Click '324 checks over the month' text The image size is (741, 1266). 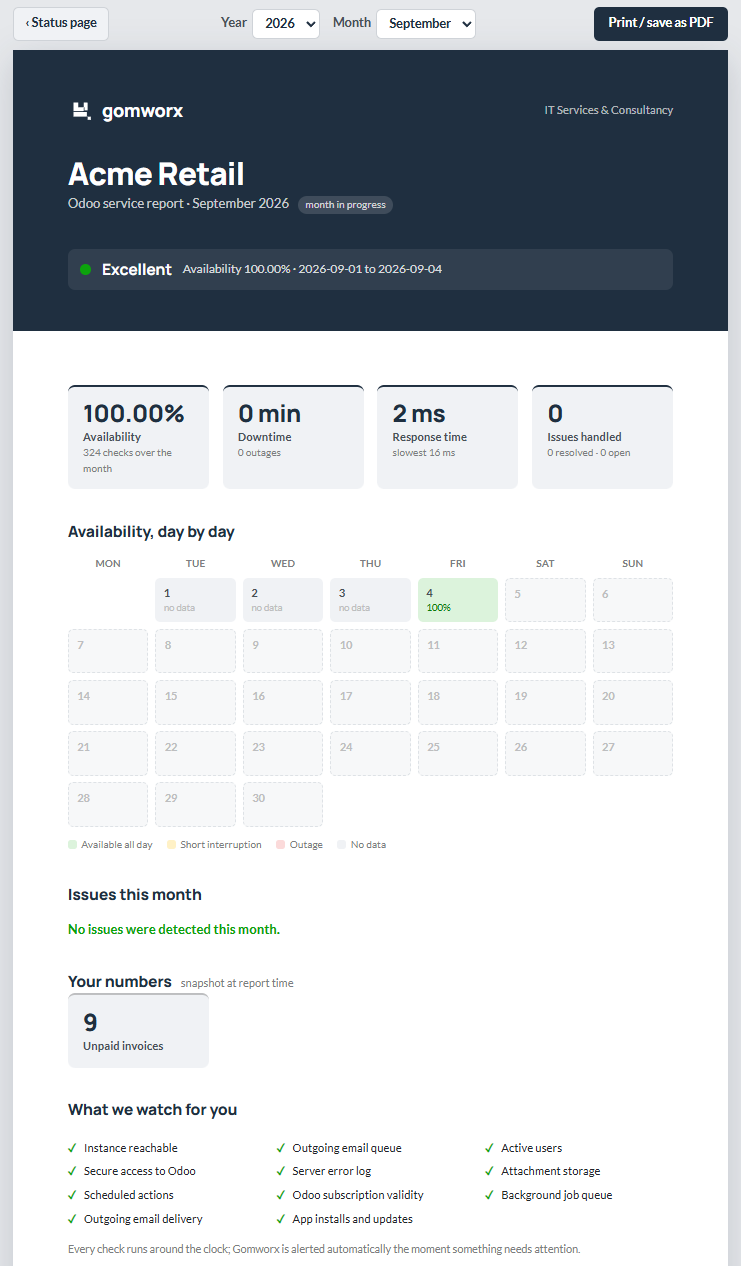127,461
